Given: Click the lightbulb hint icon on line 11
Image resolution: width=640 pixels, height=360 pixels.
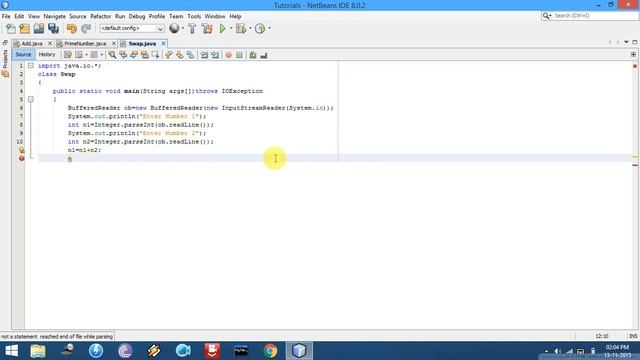Looking at the screenshot, I should coord(21,150).
